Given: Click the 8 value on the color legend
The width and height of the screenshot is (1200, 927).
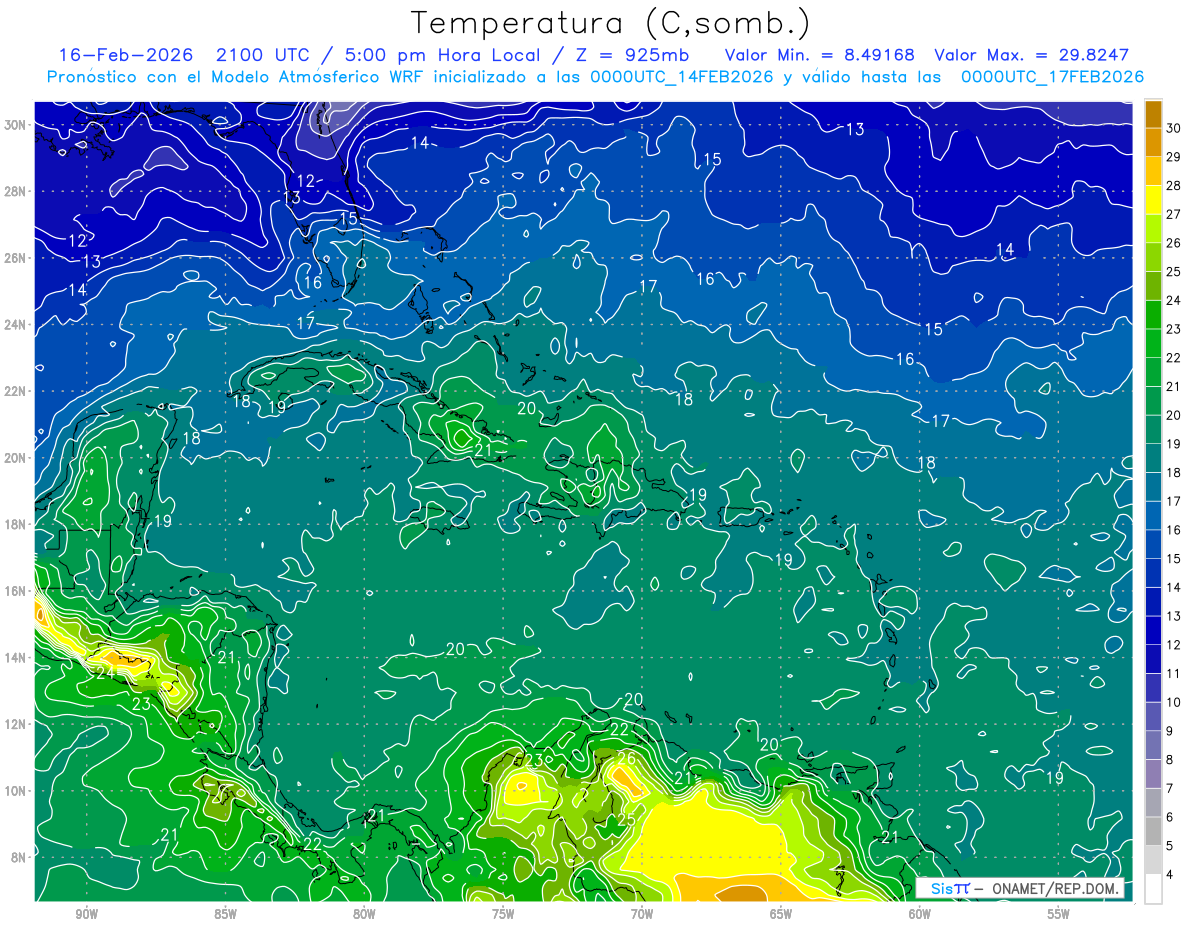Looking at the screenshot, I should [1171, 760].
